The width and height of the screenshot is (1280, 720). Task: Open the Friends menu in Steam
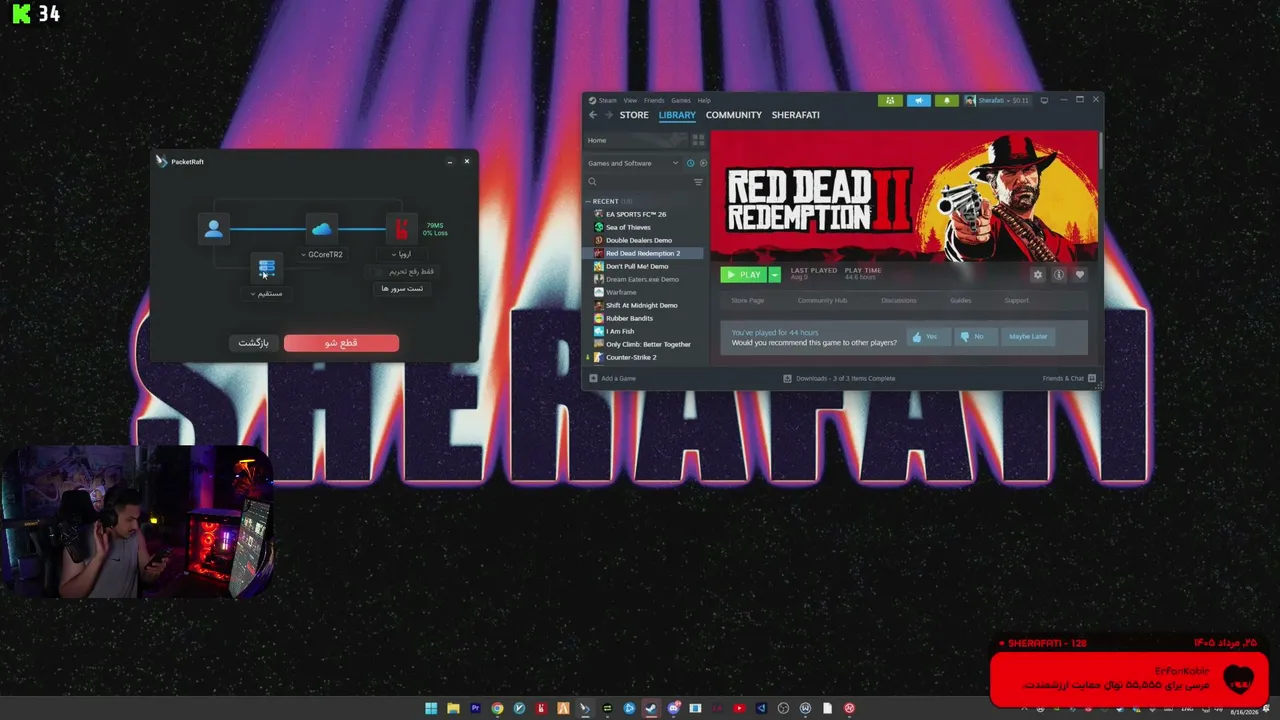(x=654, y=100)
